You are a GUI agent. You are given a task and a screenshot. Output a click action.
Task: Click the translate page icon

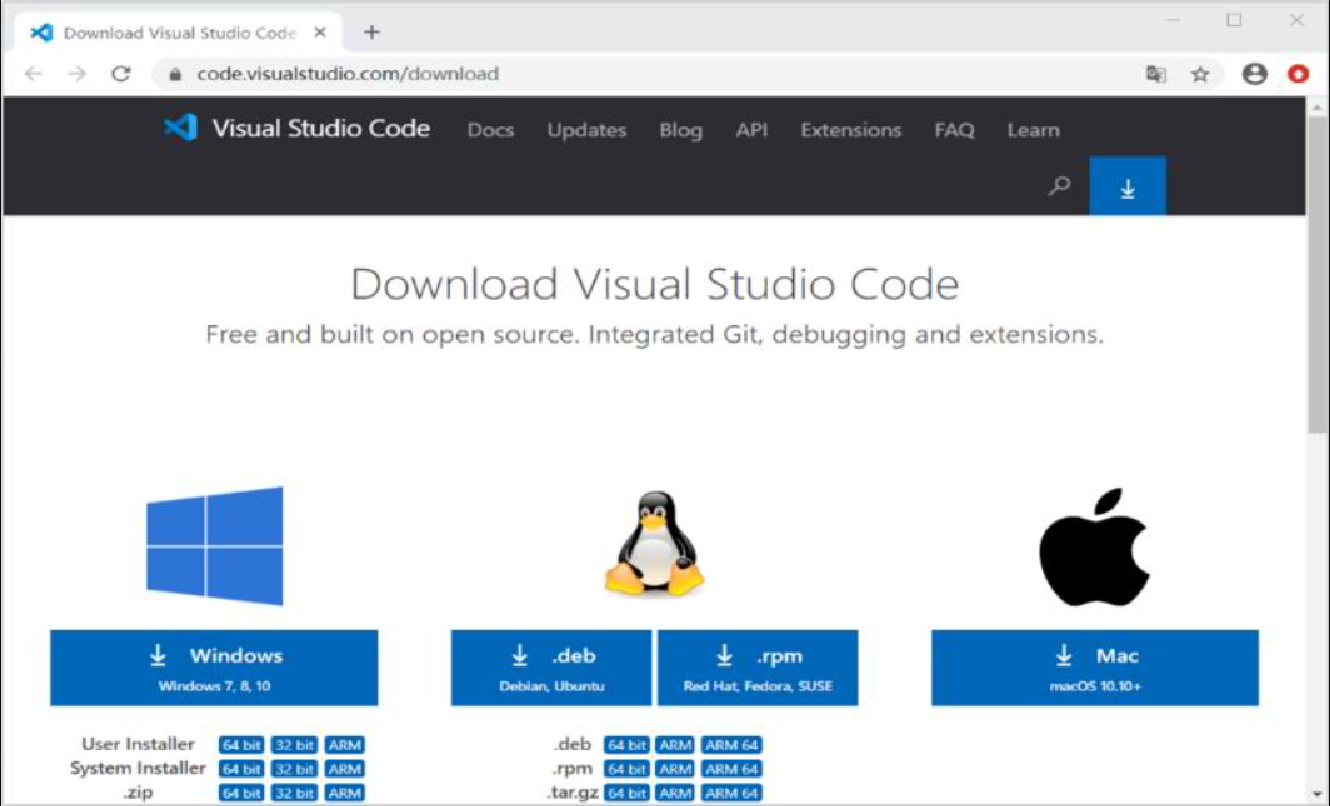1156,74
